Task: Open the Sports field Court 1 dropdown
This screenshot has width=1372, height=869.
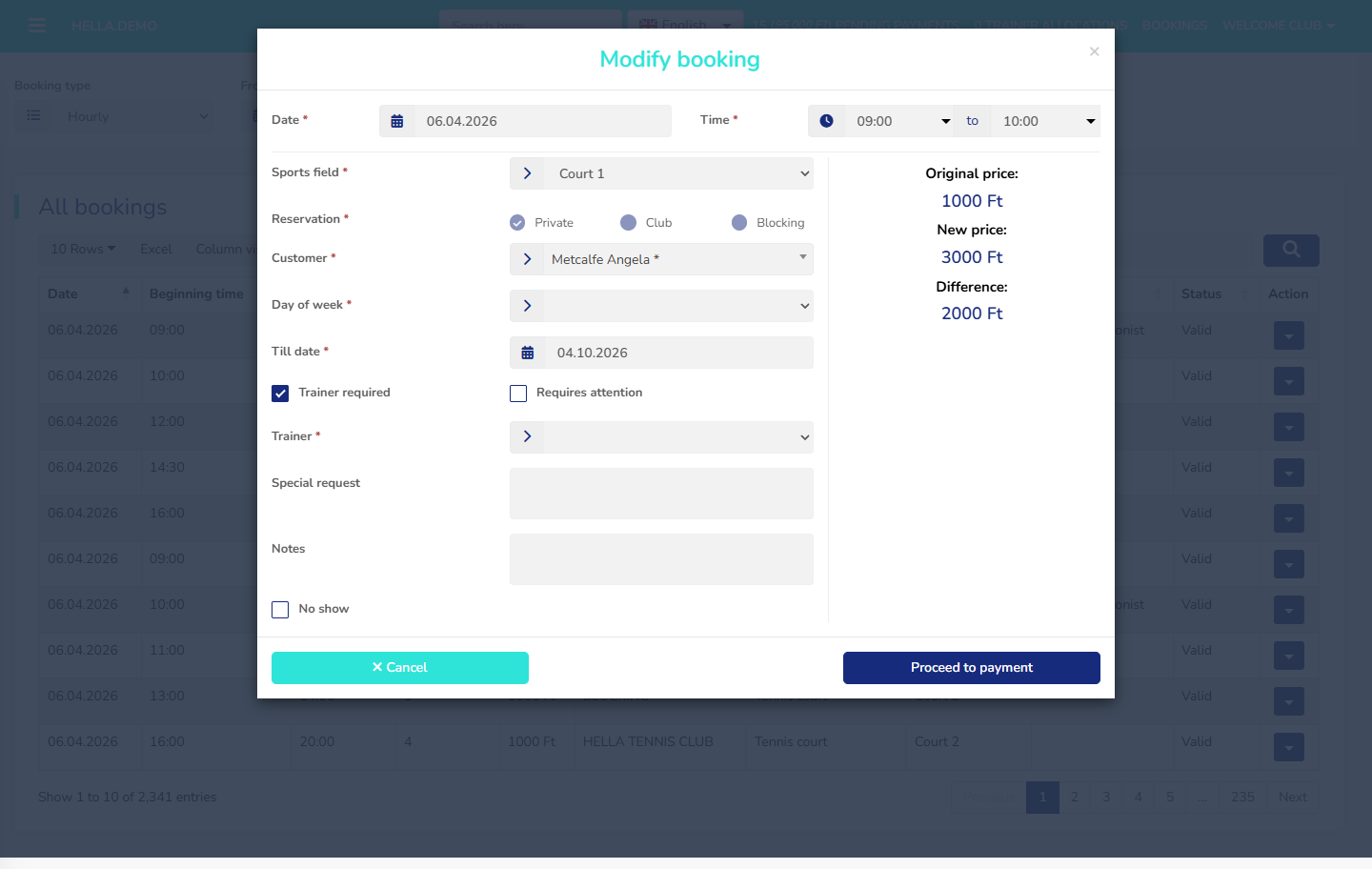Action: (x=678, y=173)
